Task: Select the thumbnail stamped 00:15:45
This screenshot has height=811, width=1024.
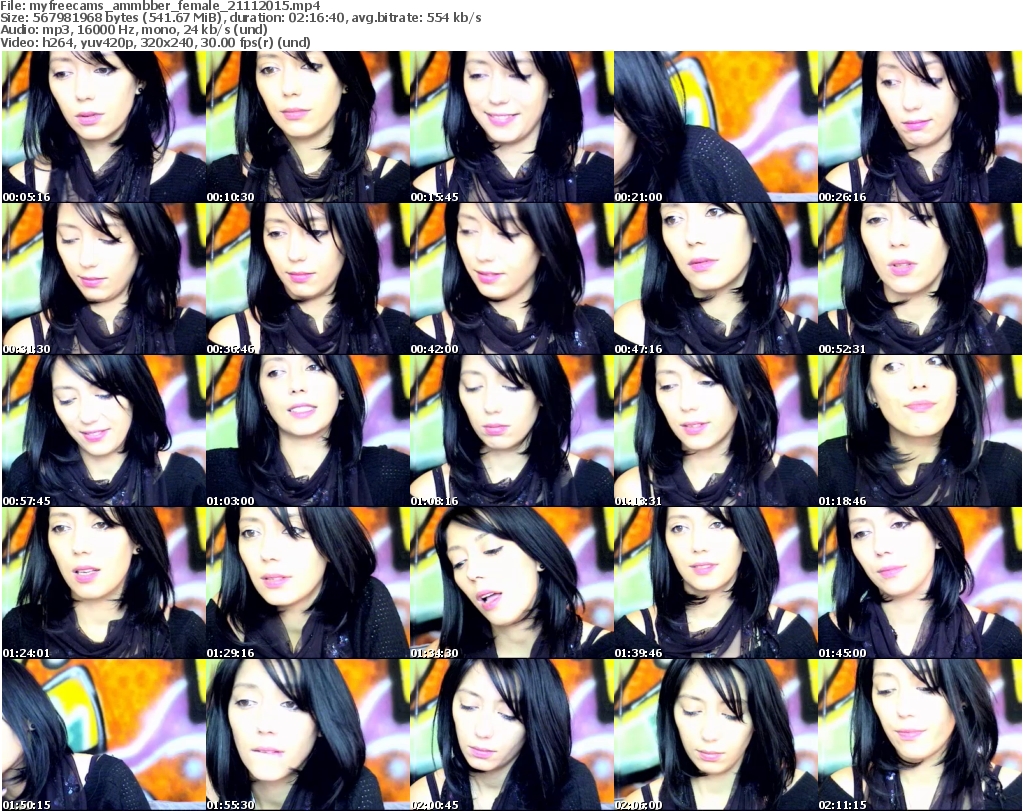Action: [x=511, y=127]
